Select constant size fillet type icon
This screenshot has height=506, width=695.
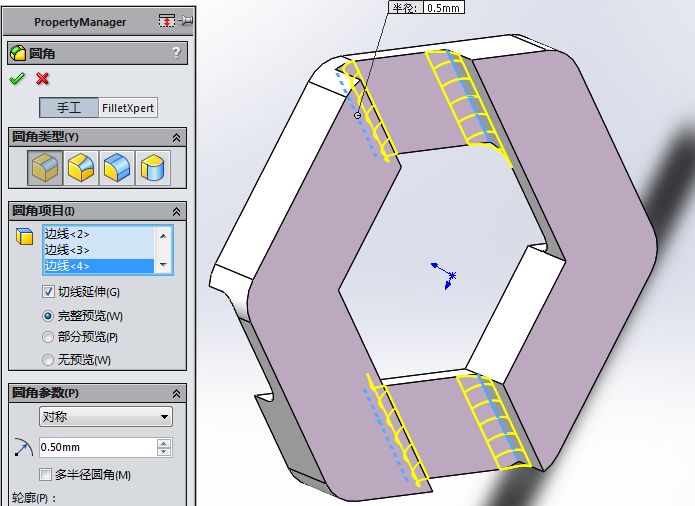coord(45,167)
